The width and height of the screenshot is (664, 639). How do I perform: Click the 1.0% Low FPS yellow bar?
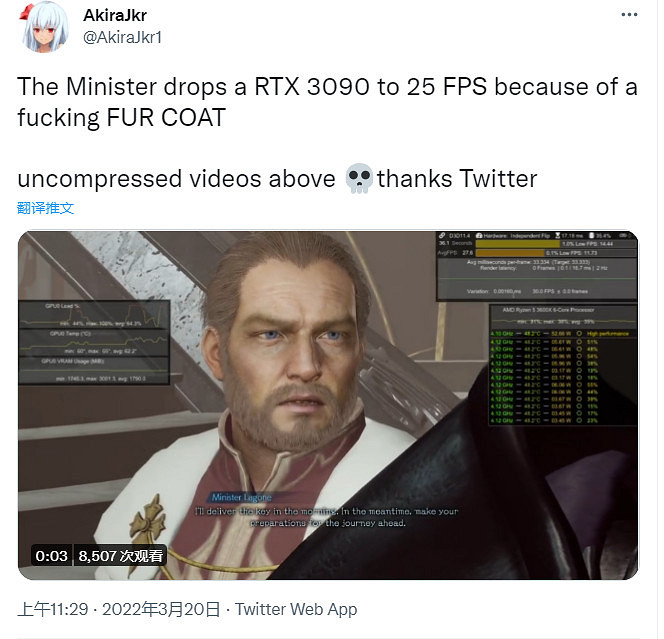coord(518,244)
